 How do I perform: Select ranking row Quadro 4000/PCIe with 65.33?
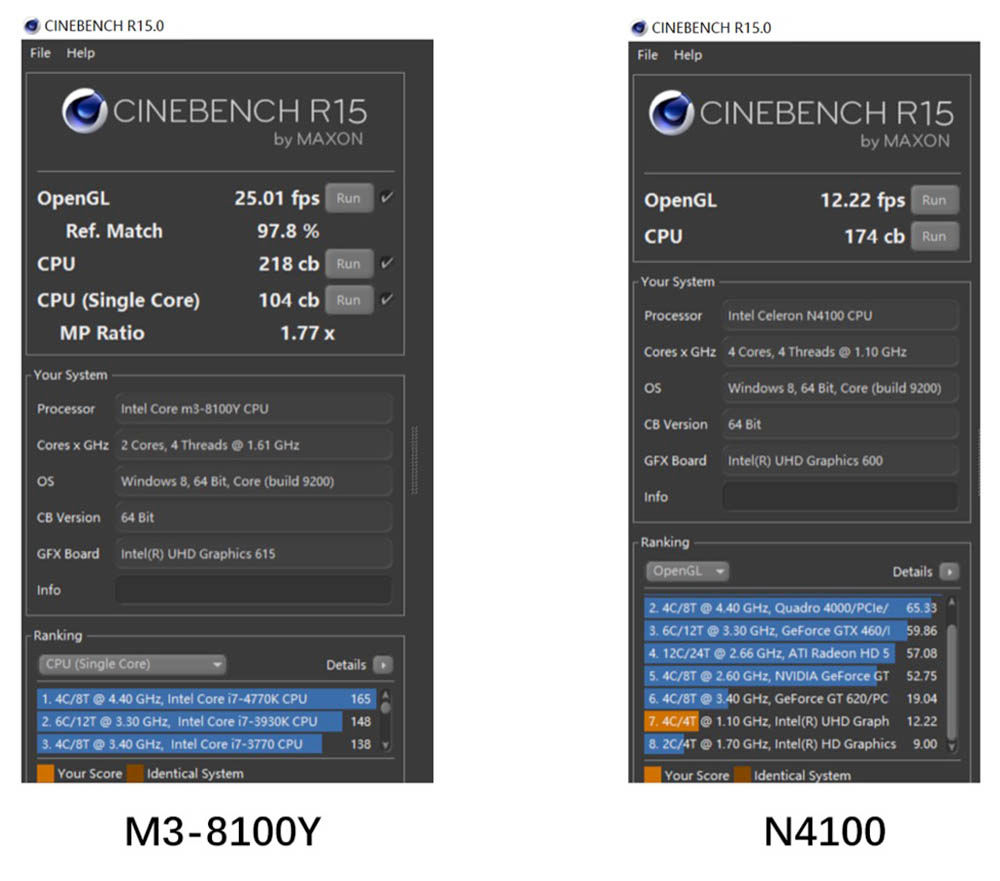[793, 608]
